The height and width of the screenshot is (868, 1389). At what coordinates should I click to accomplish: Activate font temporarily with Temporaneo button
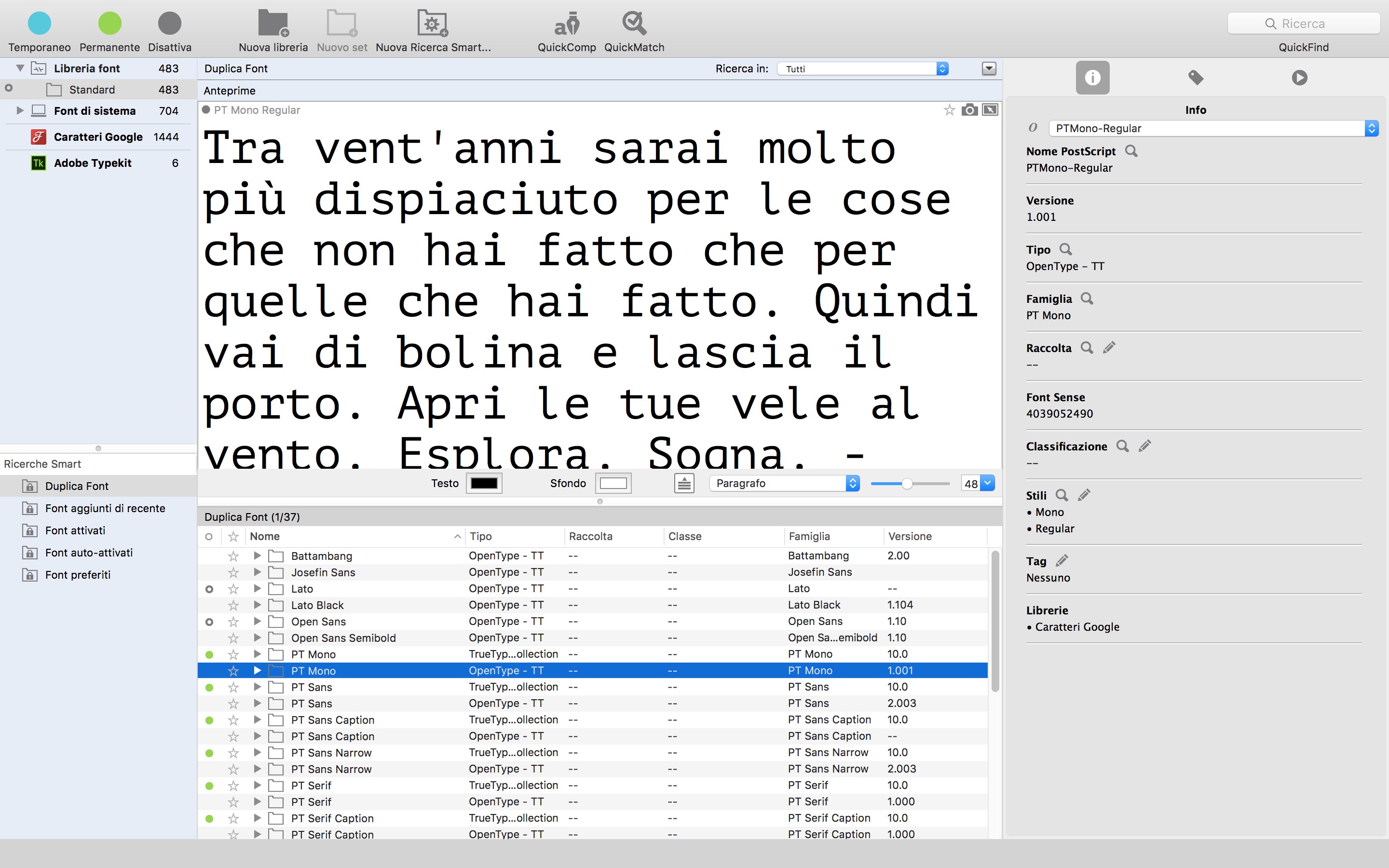[x=40, y=24]
